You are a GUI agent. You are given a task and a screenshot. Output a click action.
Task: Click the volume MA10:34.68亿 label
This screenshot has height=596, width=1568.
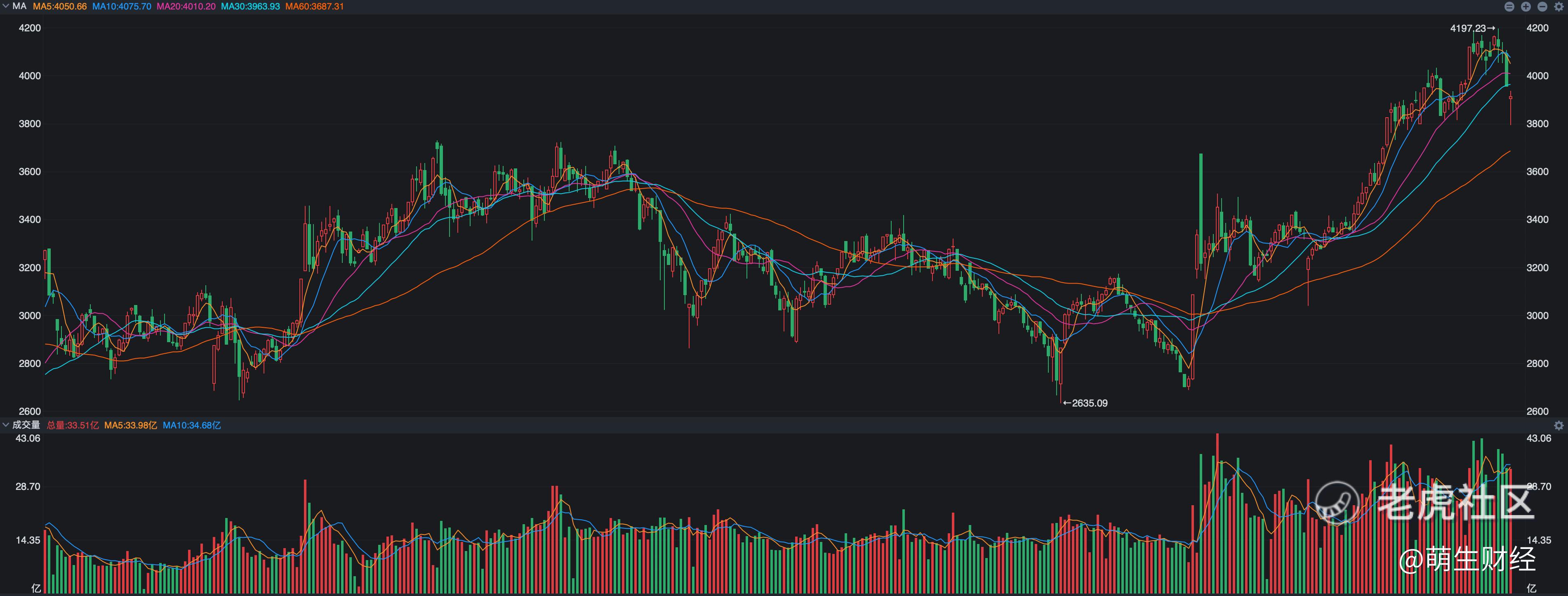(191, 426)
